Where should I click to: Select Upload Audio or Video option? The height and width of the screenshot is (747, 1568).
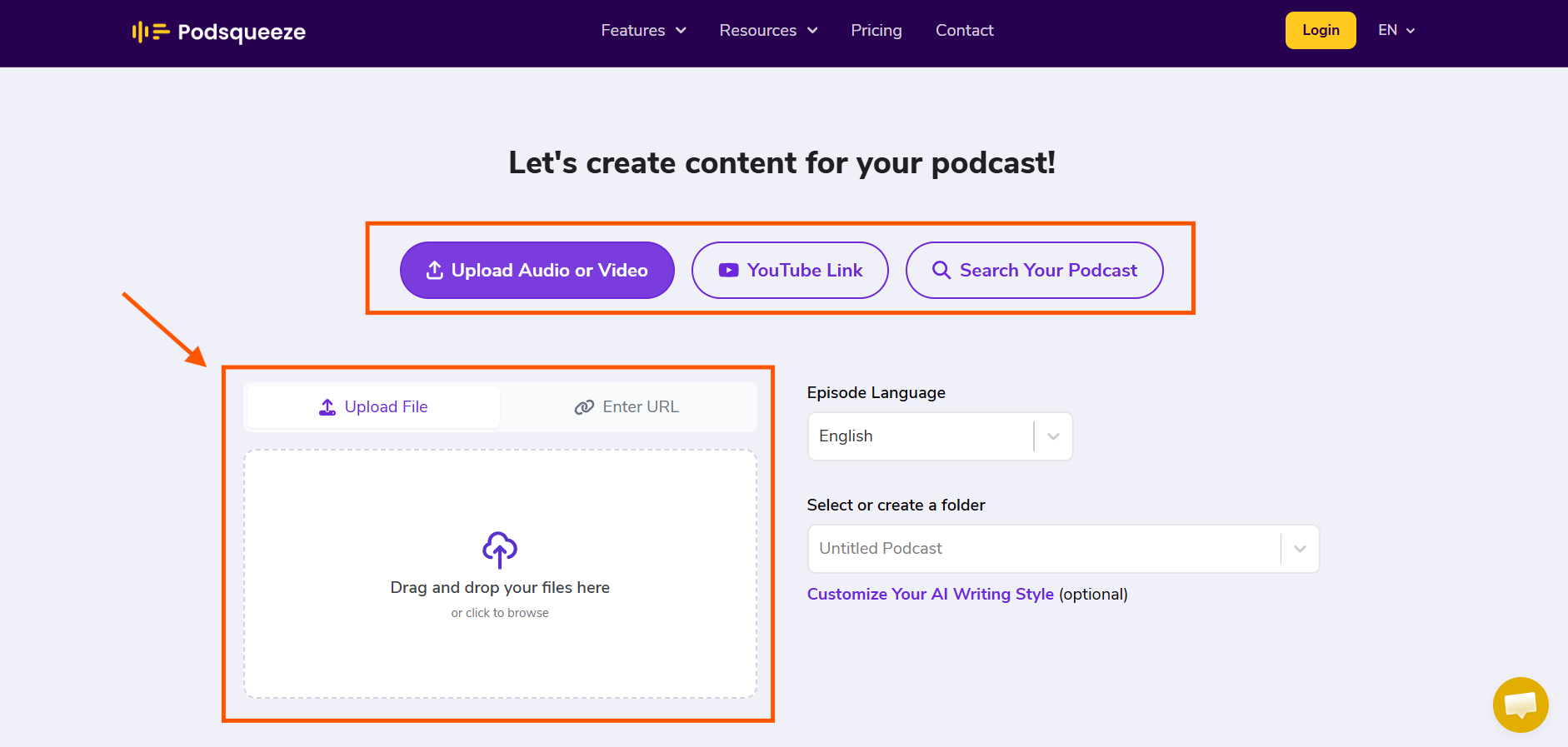(537, 270)
